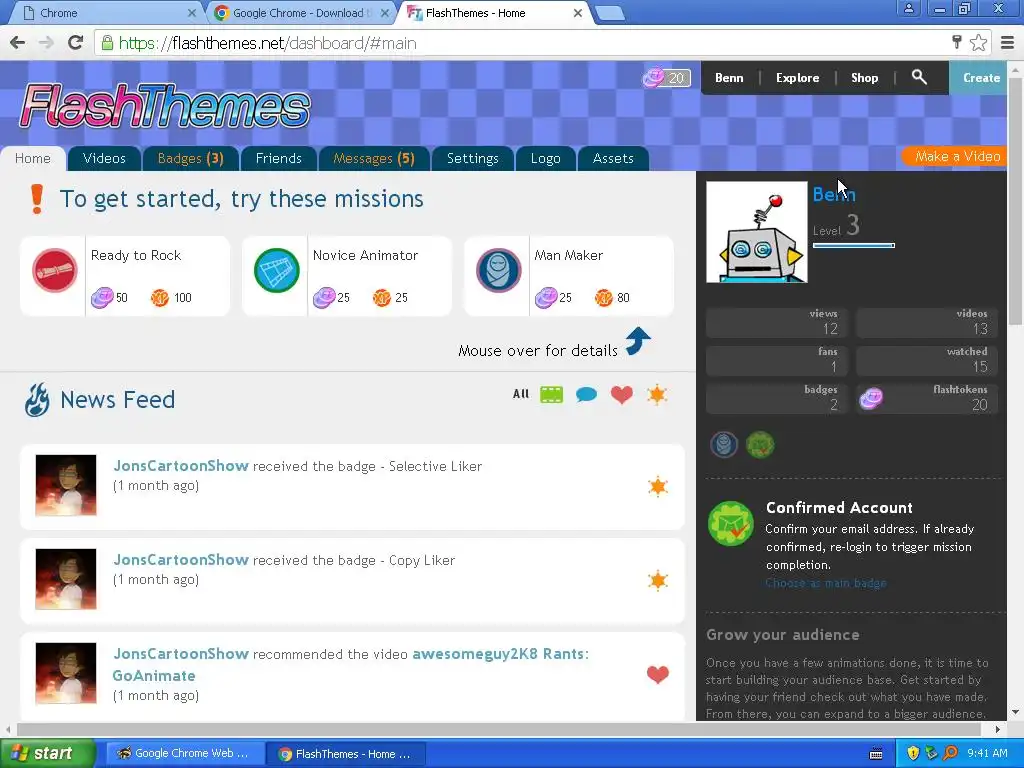Filter news feed by comments bubble icon
This screenshot has height=768, width=1024.
pyautogui.click(x=586, y=394)
